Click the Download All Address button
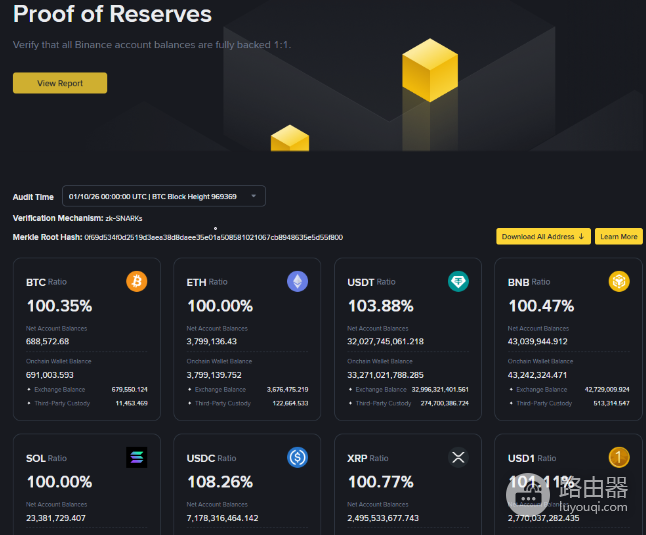Image resolution: width=646 pixels, height=535 pixels. click(x=543, y=236)
